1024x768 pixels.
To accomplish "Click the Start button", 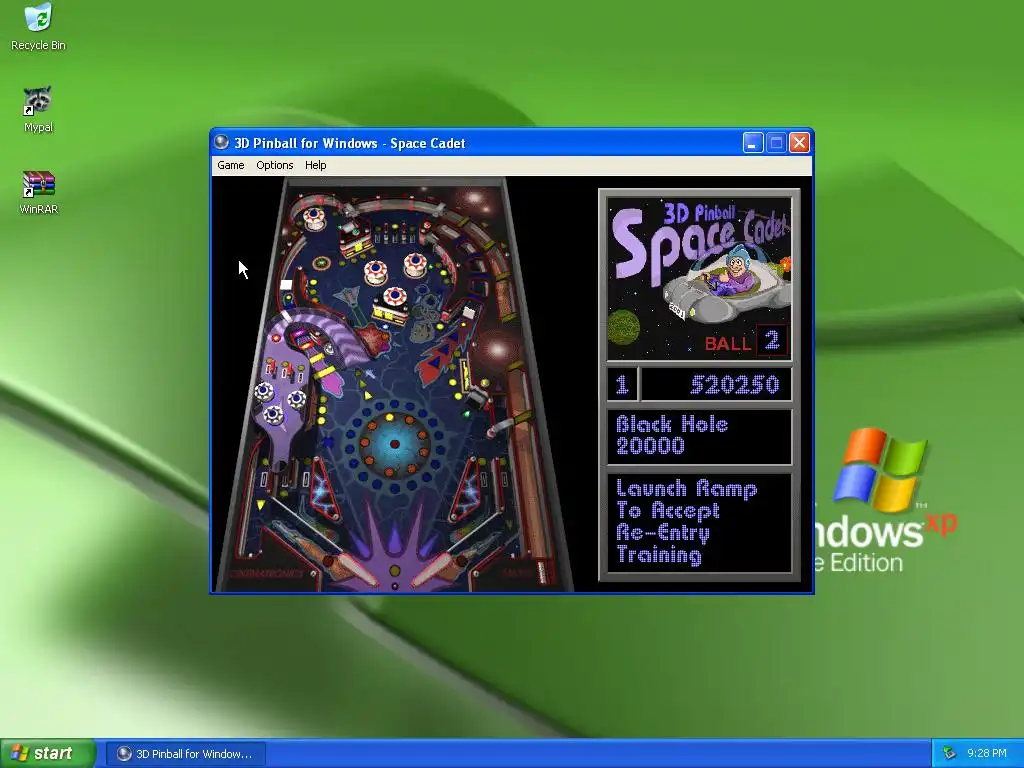I will tap(47, 754).
